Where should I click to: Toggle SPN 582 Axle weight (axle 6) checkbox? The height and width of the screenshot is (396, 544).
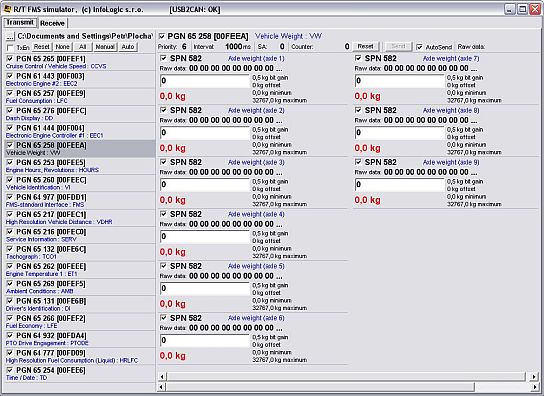163,318
